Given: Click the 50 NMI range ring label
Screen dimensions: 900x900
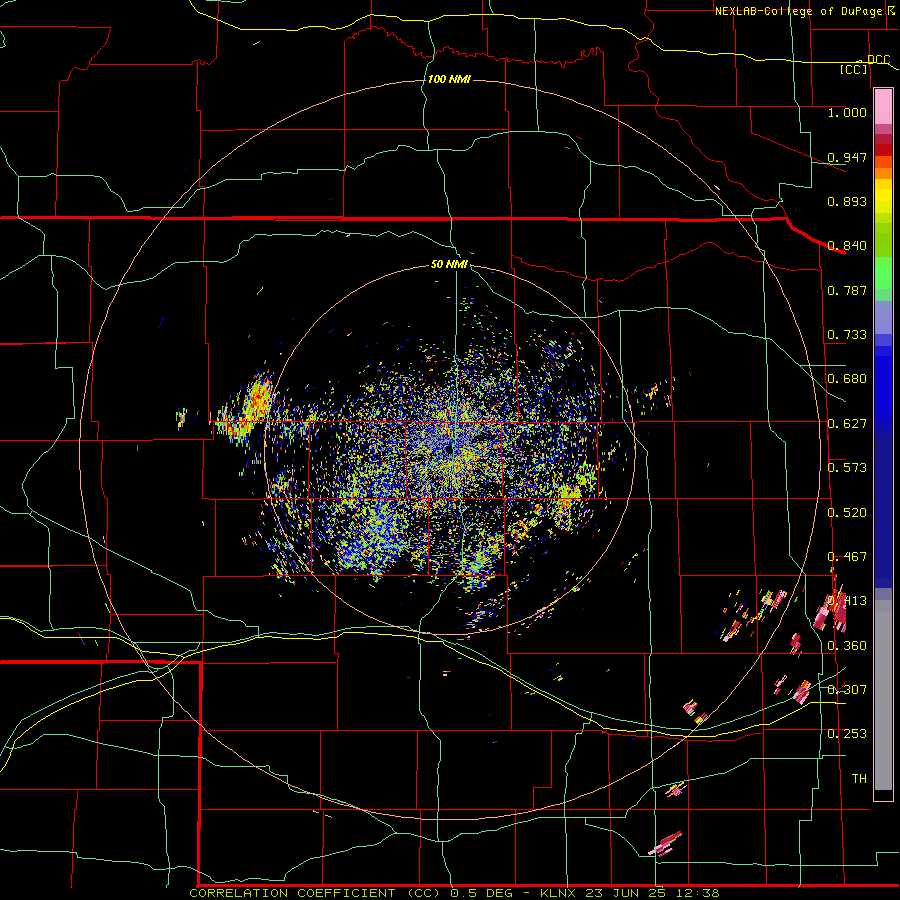Looking at the screenshot, I should point(449,264).
